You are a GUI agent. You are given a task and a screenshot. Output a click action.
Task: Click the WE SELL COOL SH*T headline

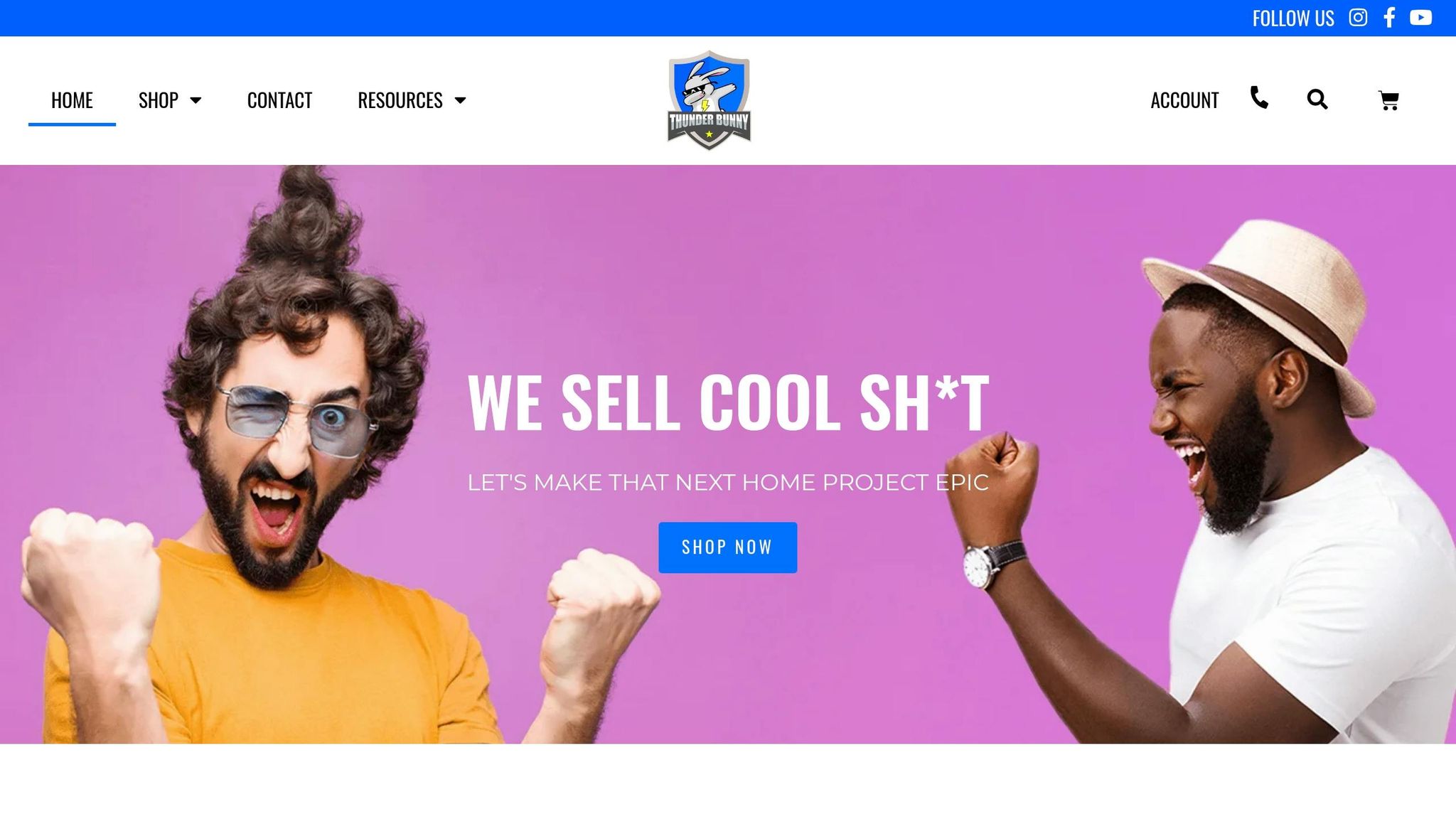click(728, 402)
